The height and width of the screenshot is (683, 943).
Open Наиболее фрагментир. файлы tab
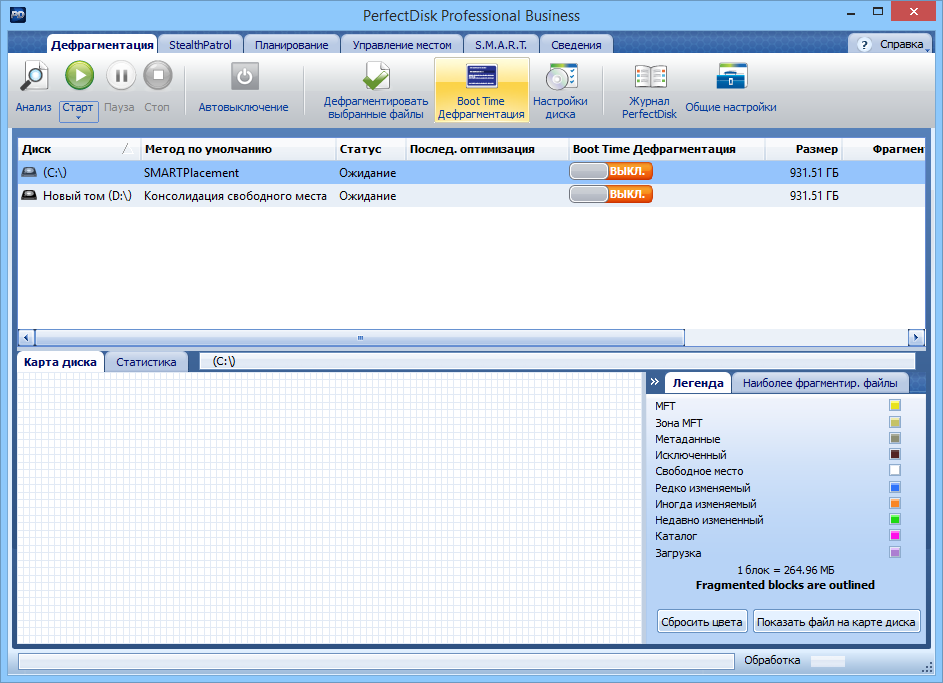coord(820,383)
